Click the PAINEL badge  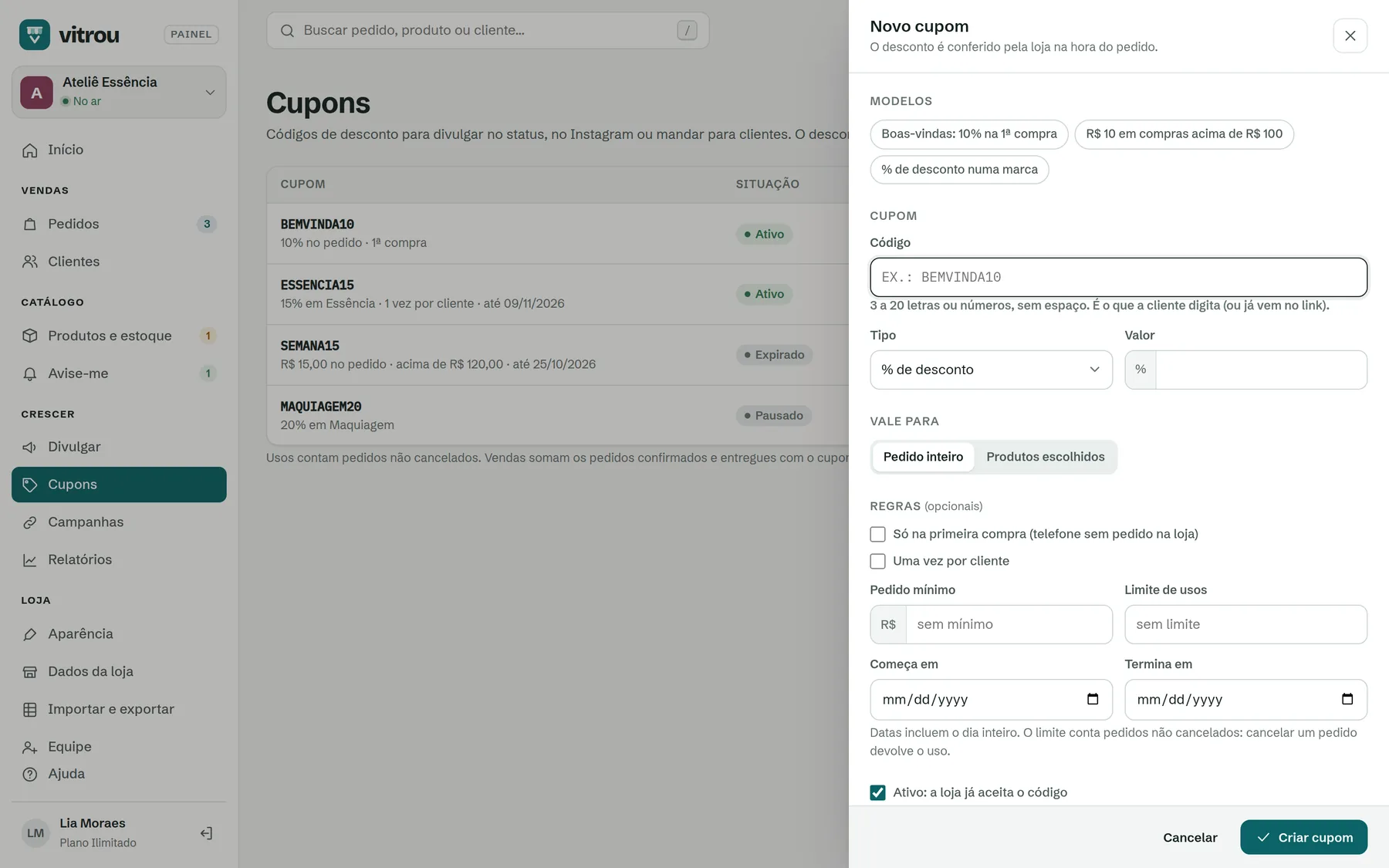(x=191, y=34)
